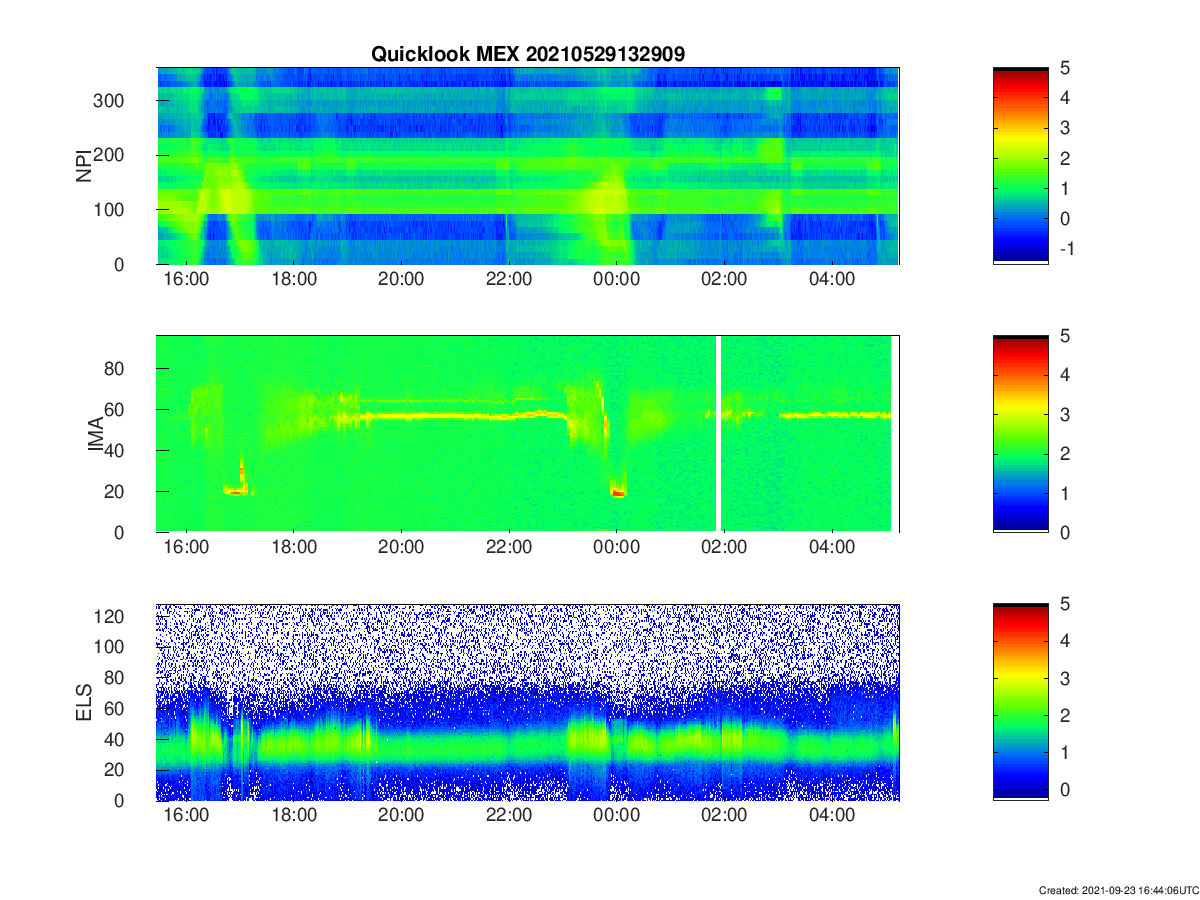Viewport: 1200px width, 900px height.
Task: Click the white data gap in the IMA panel
Action: (719, 434)
